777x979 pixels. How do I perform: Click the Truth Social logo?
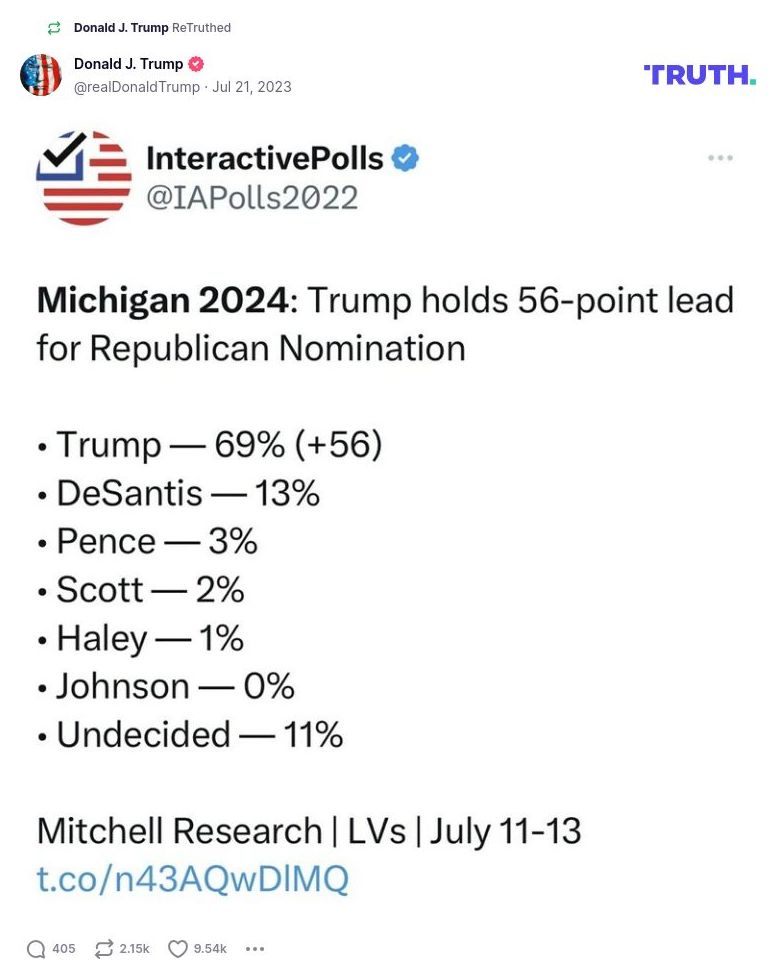tap(699, 74)
